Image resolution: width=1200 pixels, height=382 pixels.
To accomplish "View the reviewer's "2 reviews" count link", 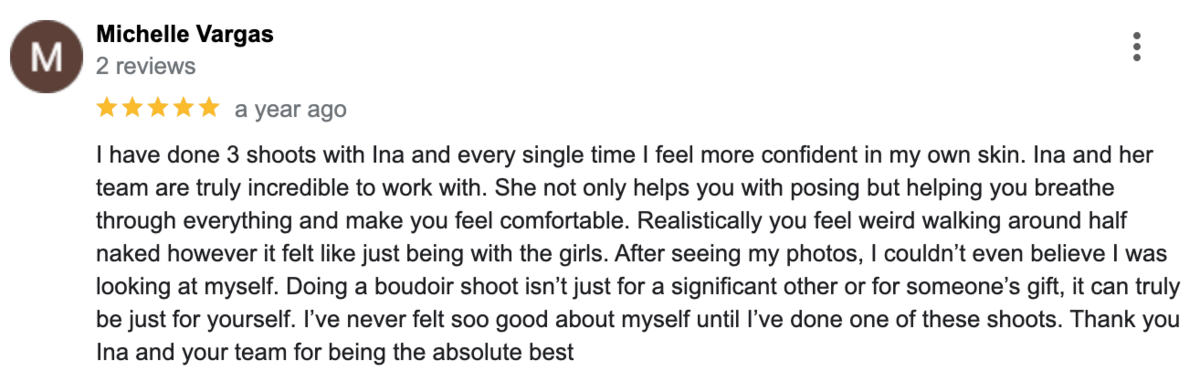I will coord(146,67).
